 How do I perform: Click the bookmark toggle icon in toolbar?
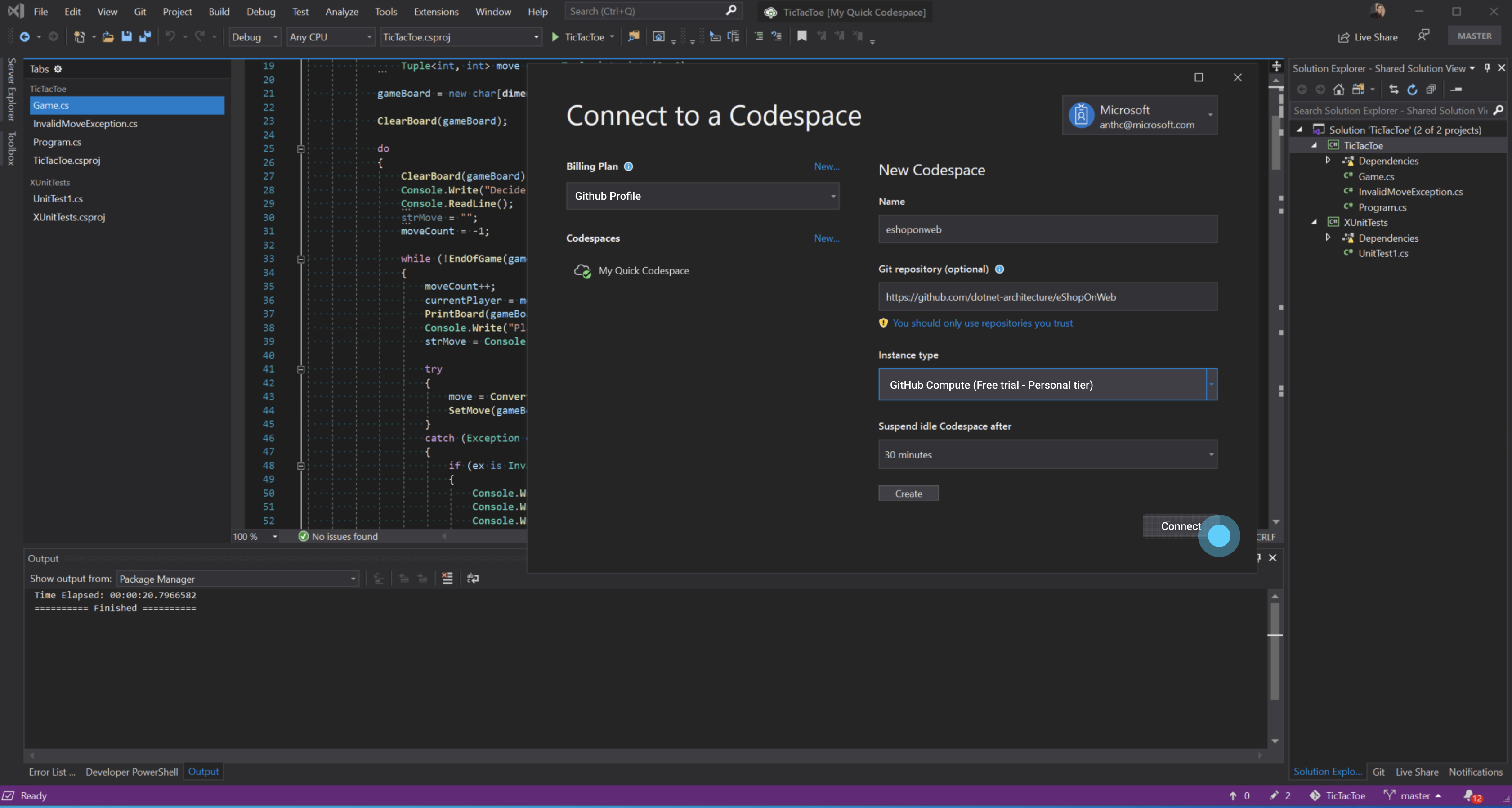(802, 36)
